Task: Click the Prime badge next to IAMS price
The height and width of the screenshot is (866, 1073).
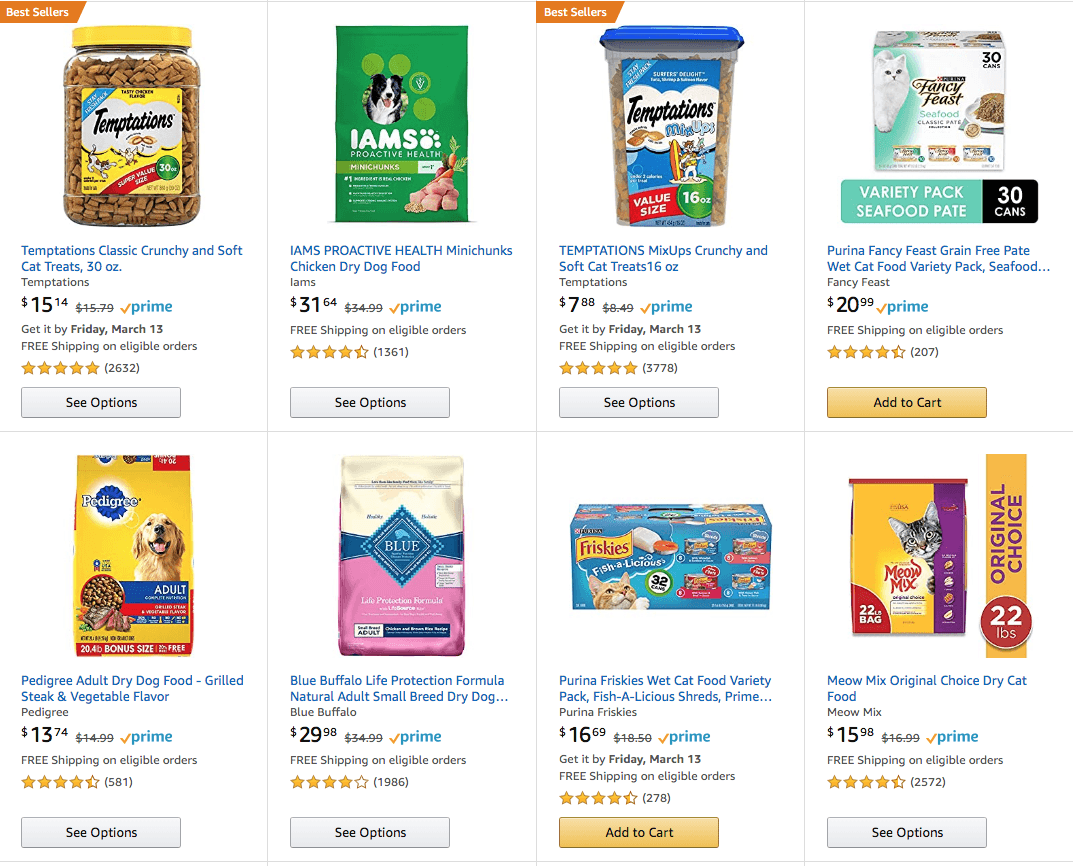Action: [415, 306]
